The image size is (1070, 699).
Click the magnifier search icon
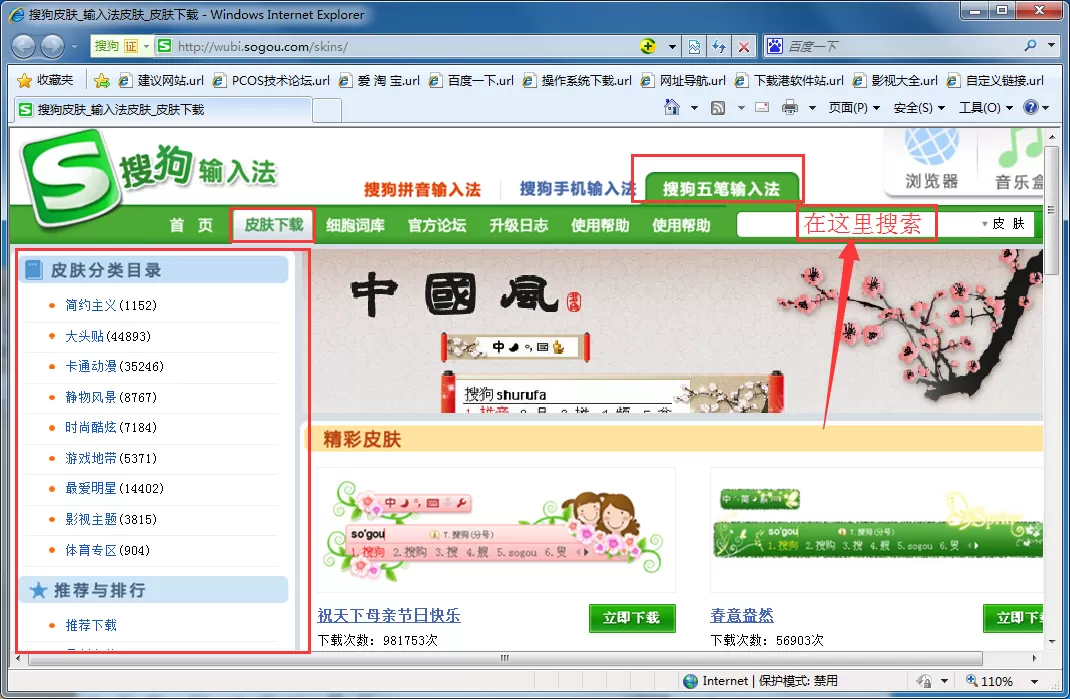point(1030,46)
